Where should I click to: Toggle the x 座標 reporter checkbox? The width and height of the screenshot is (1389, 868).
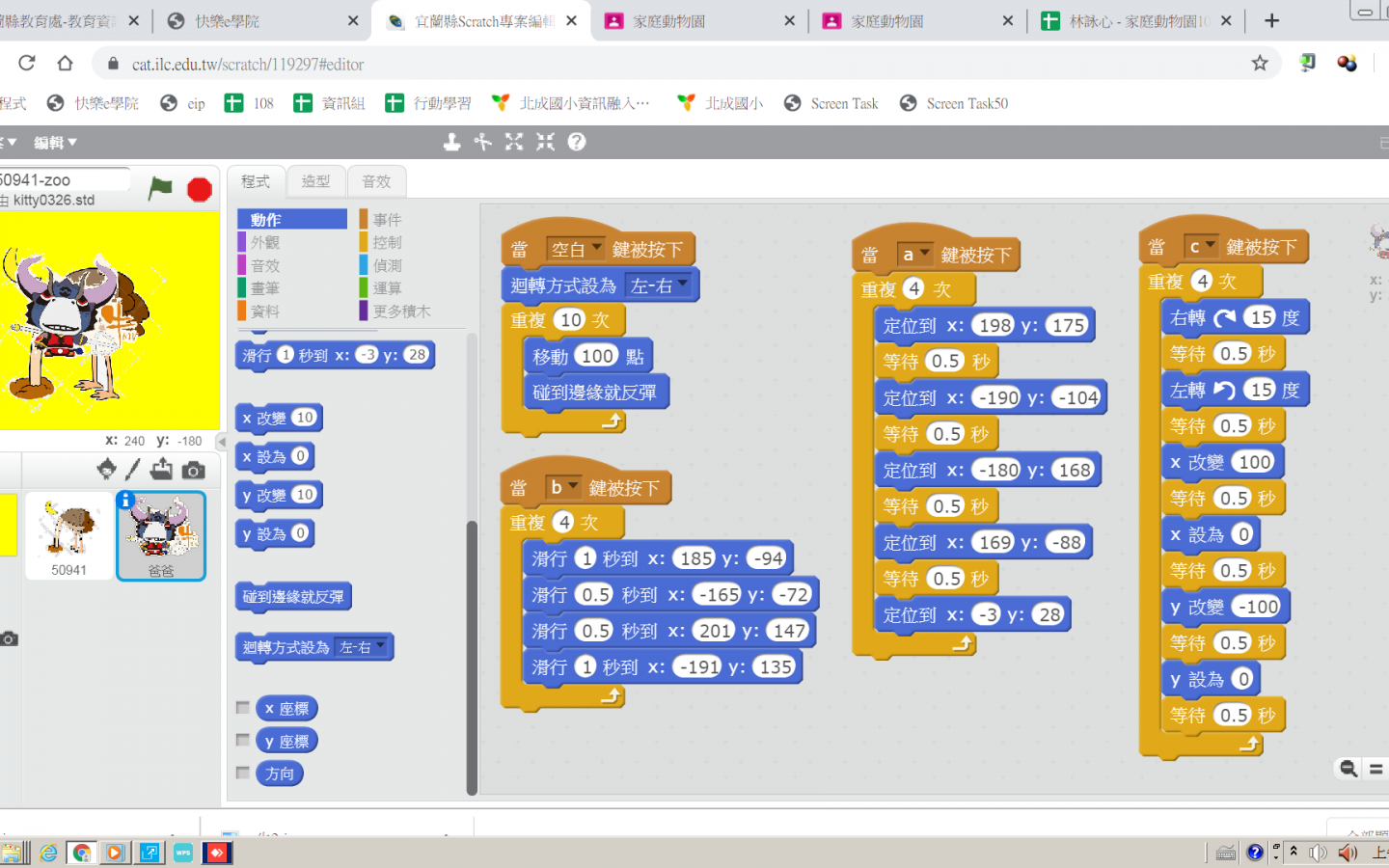tap(243, 708)
